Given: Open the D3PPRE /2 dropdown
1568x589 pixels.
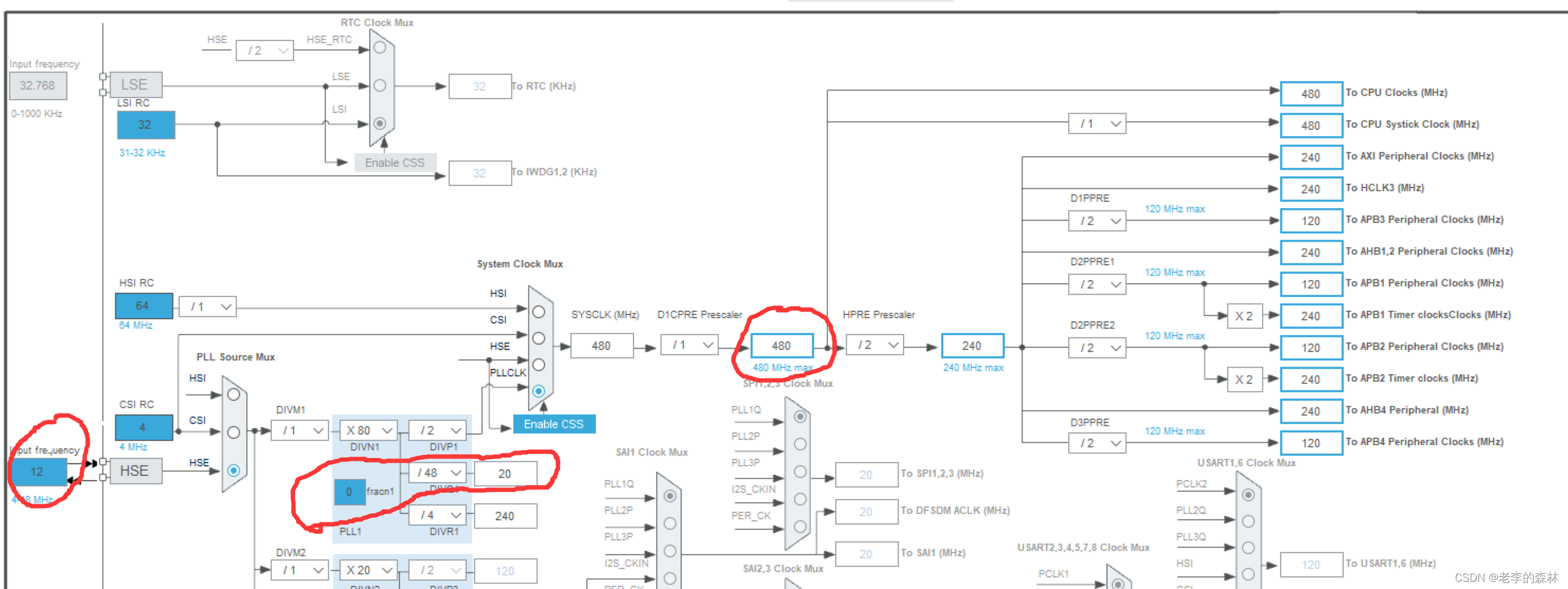Looking at the screenshot, I should [1097, 443].
